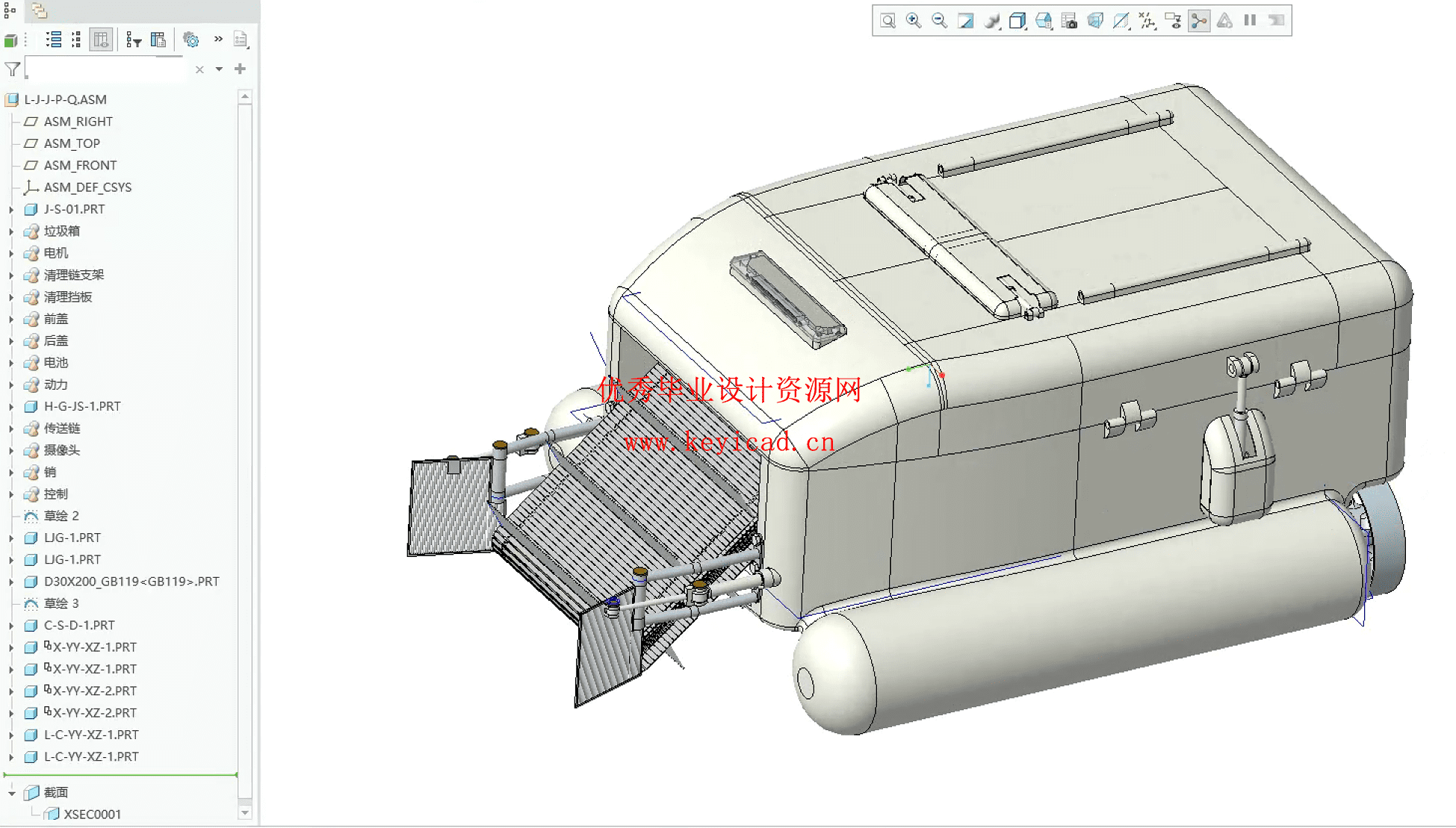Open the Saved Orientations cube icon
Viewport: 1456px width, 828px height.
point(1017,21)
